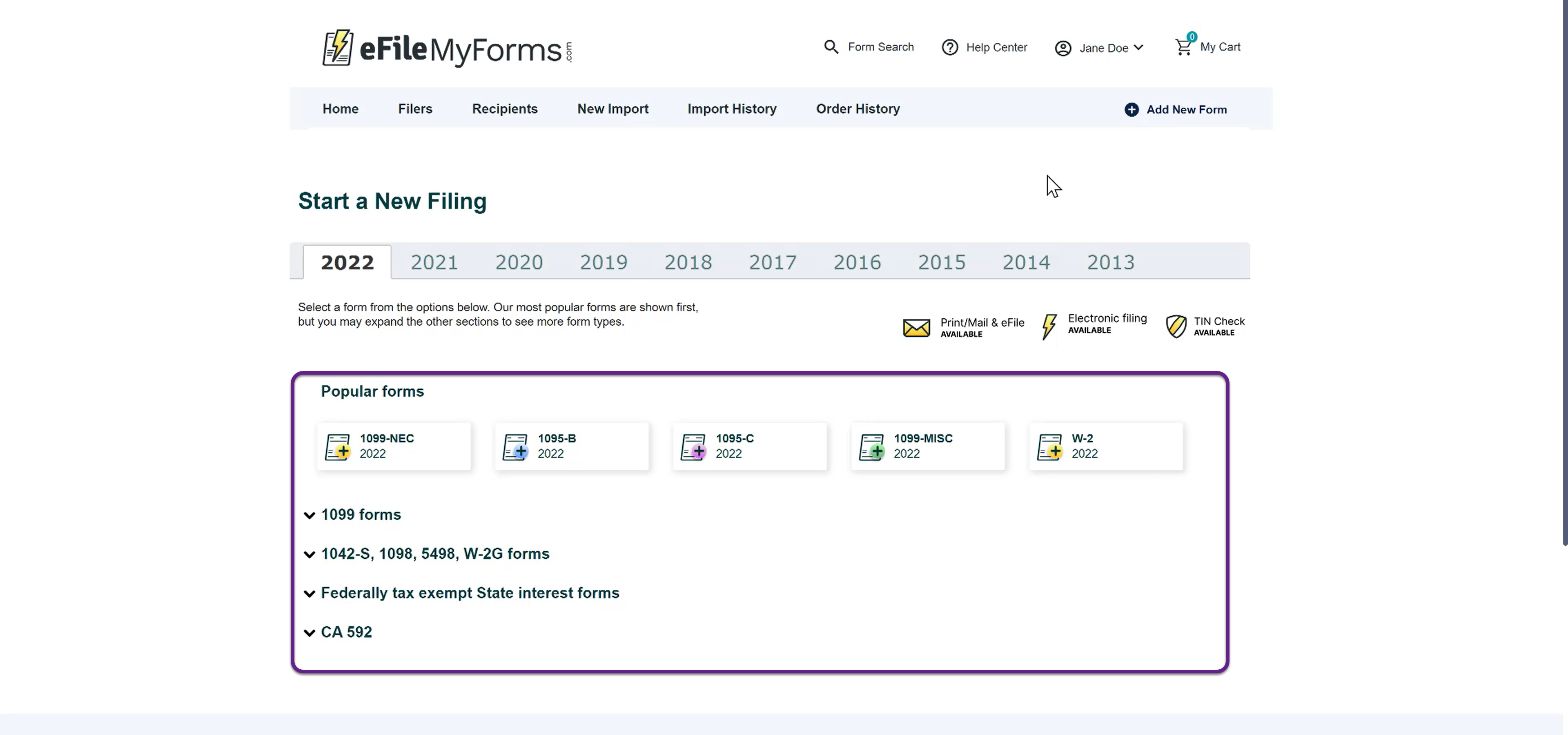Select the W-2 2022 form card

(1105, 446)
